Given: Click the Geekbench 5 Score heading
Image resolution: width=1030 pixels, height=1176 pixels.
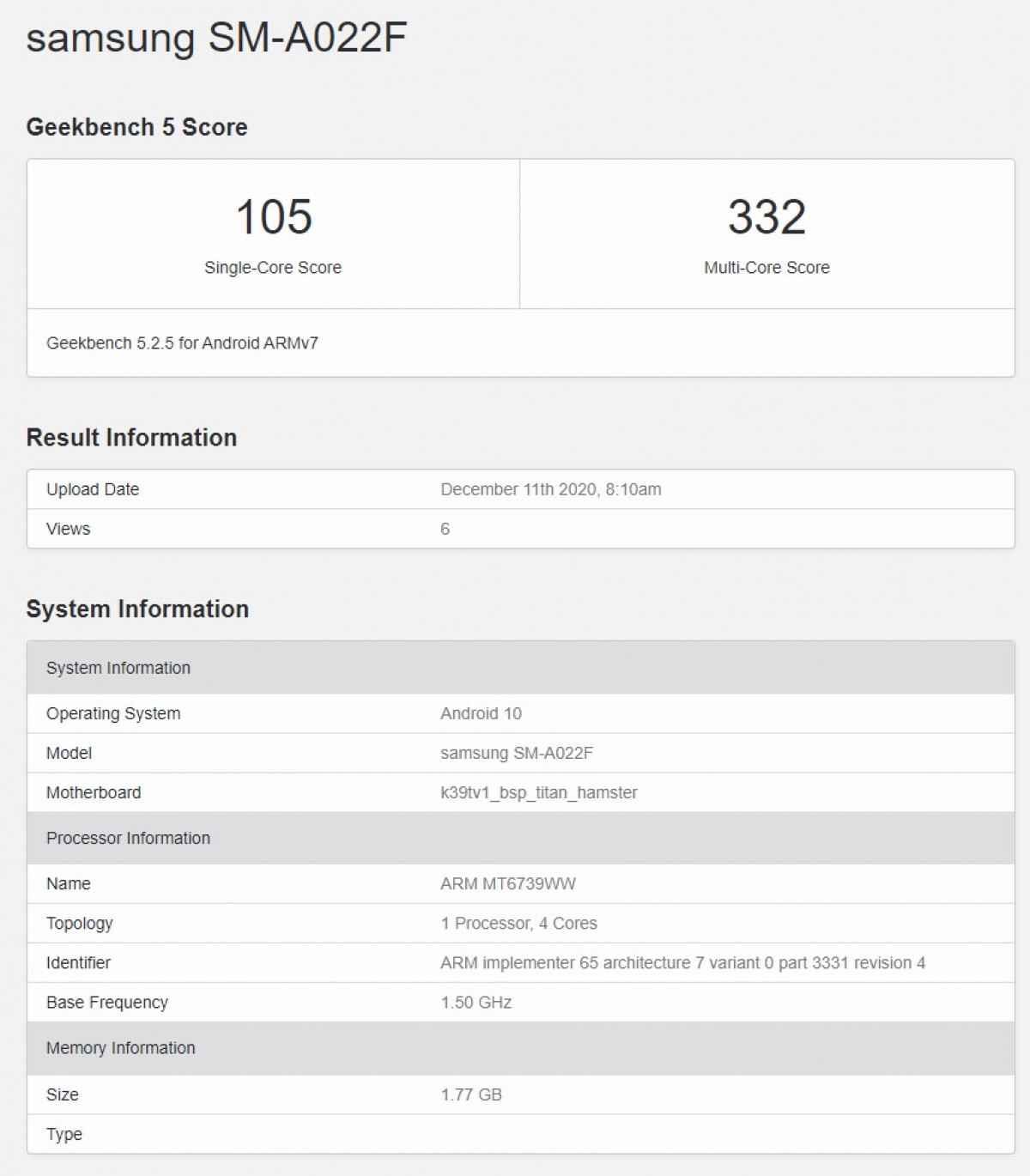Looking at the screenshot, I should [x=136, y=127].
